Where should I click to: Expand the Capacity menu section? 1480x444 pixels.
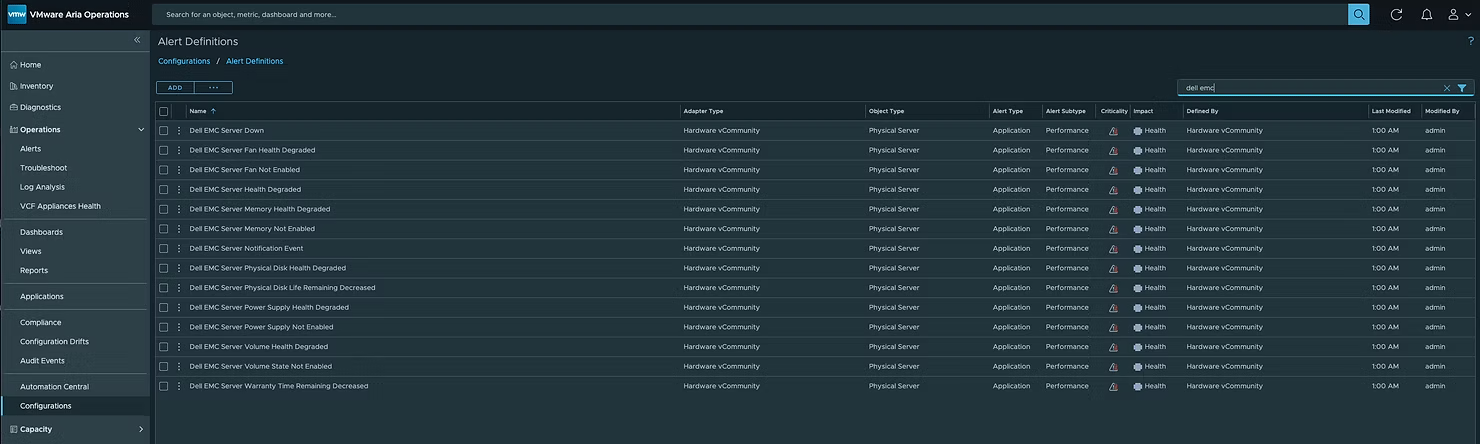point(141,429)
